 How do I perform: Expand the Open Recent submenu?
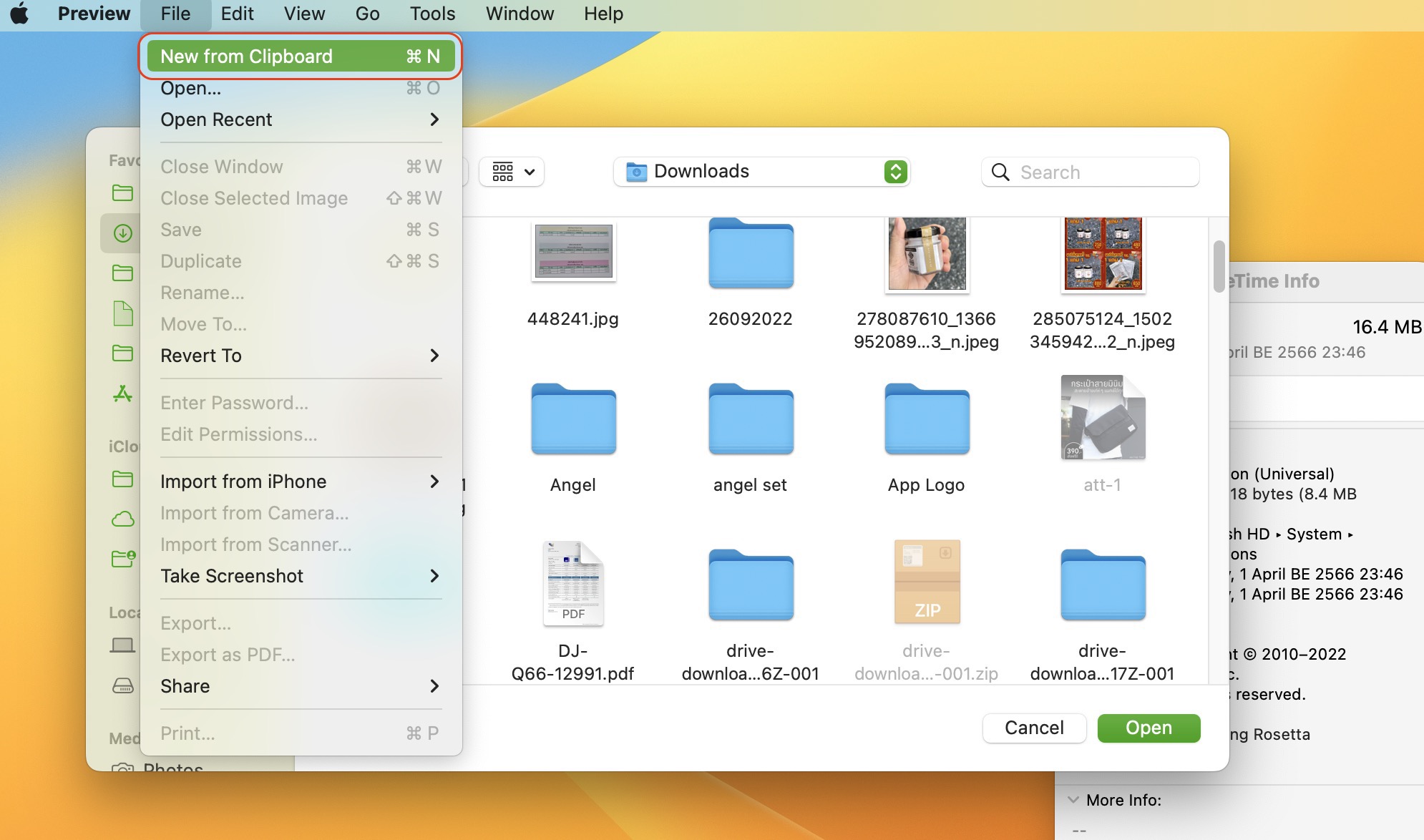(301, 119)
